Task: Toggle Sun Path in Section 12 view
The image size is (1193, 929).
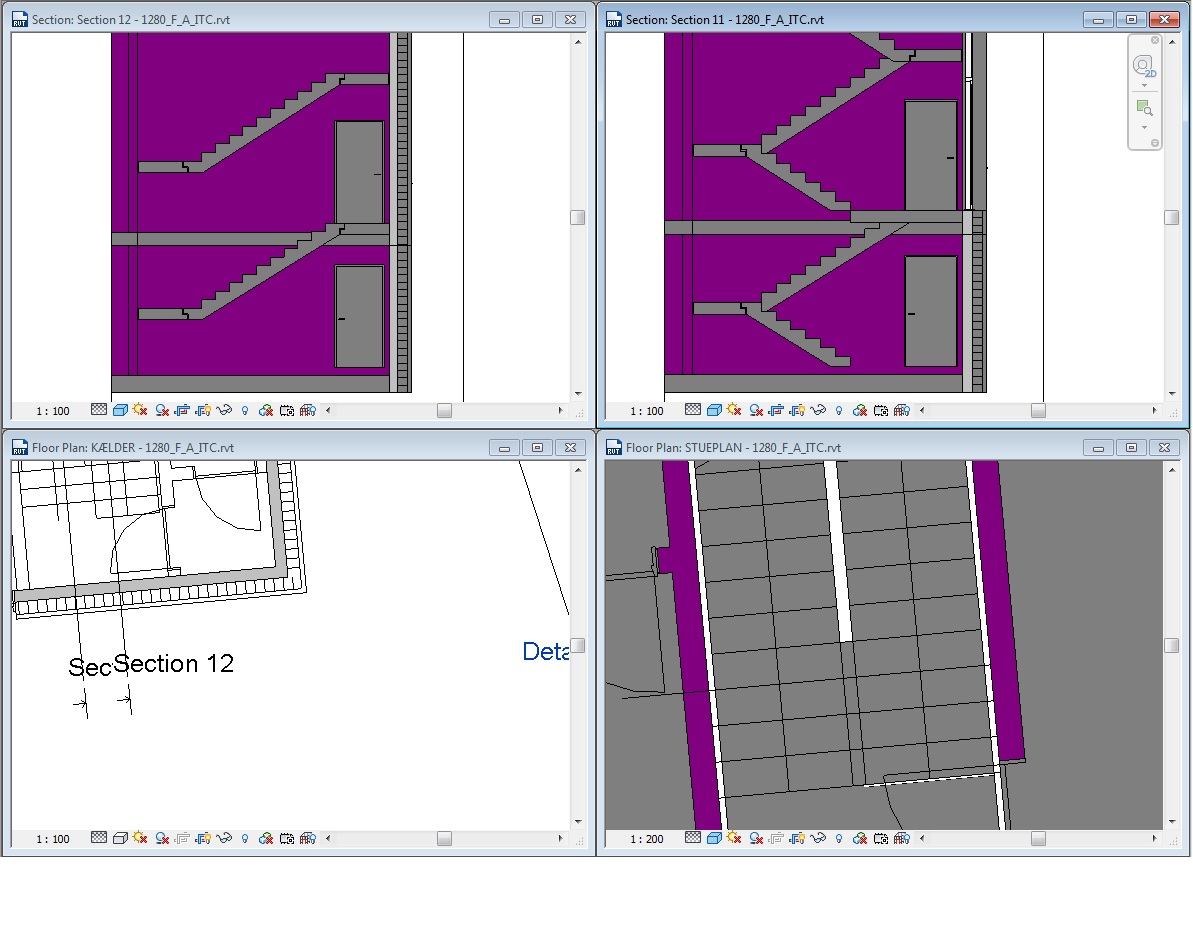Action: tap(139, 410)
